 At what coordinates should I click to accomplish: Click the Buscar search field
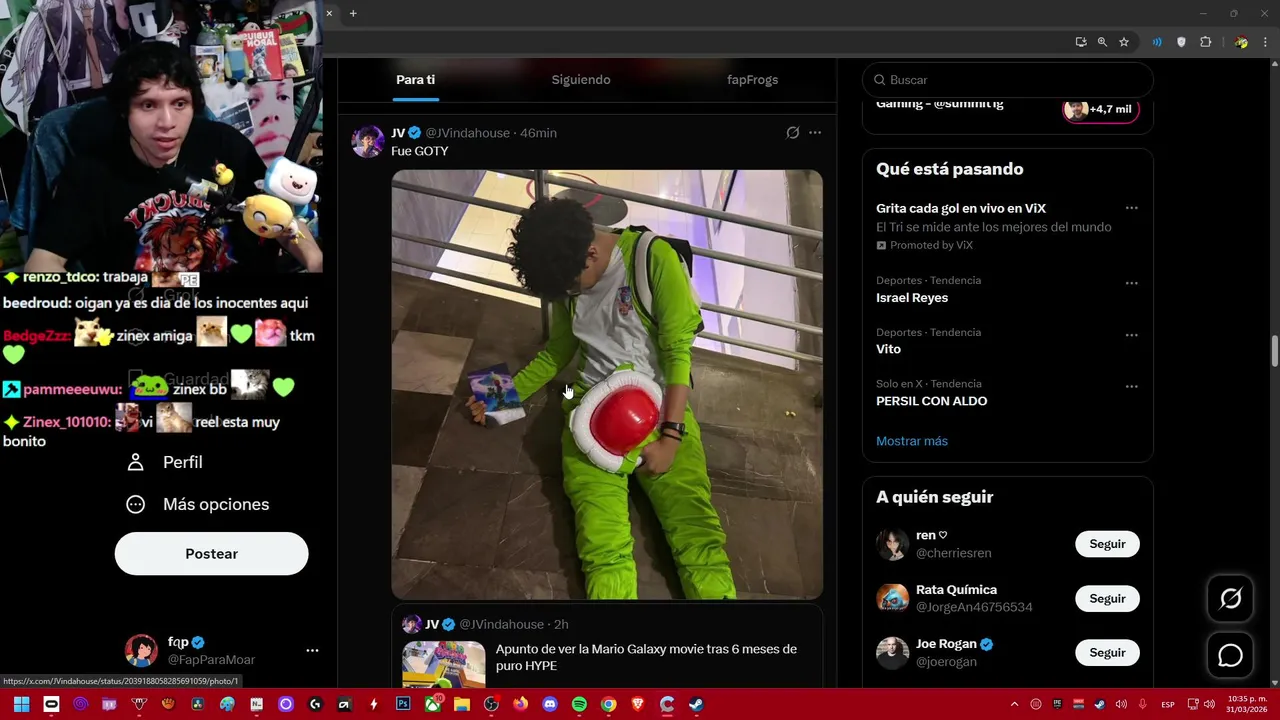pyautogui.click(x=1008, y=80)
